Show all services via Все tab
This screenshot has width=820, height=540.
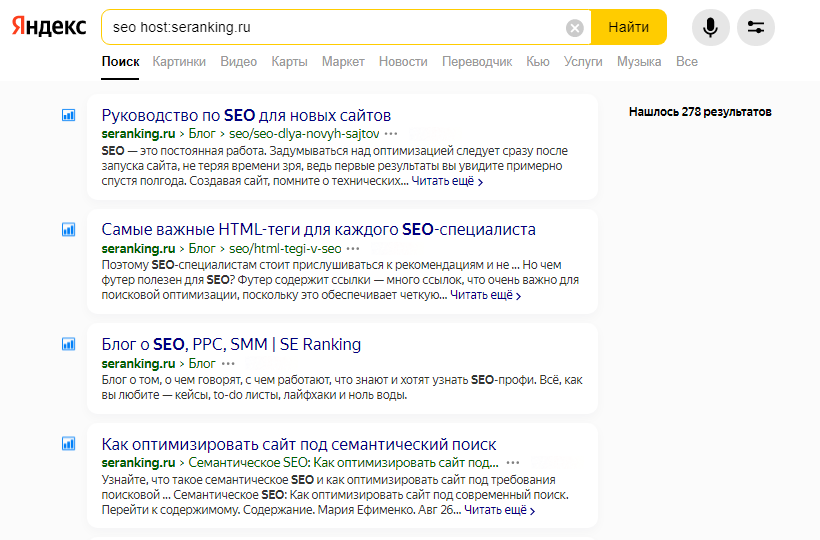point(687,62)
